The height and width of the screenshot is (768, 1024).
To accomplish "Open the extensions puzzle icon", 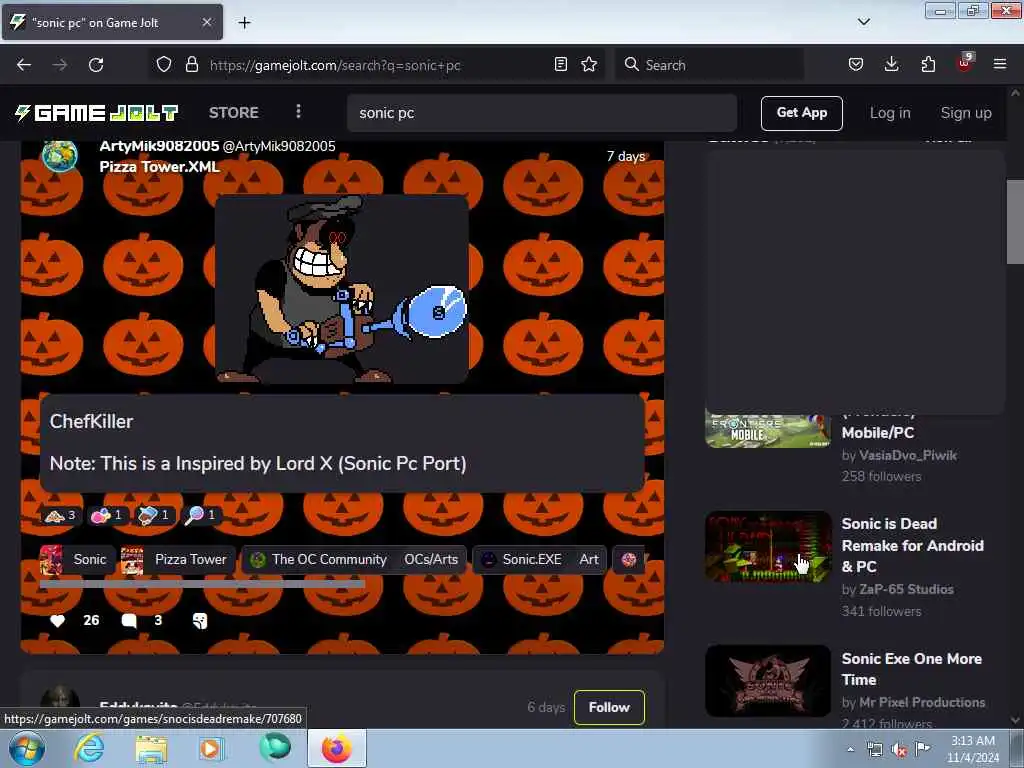I will (x=928, y=65).
